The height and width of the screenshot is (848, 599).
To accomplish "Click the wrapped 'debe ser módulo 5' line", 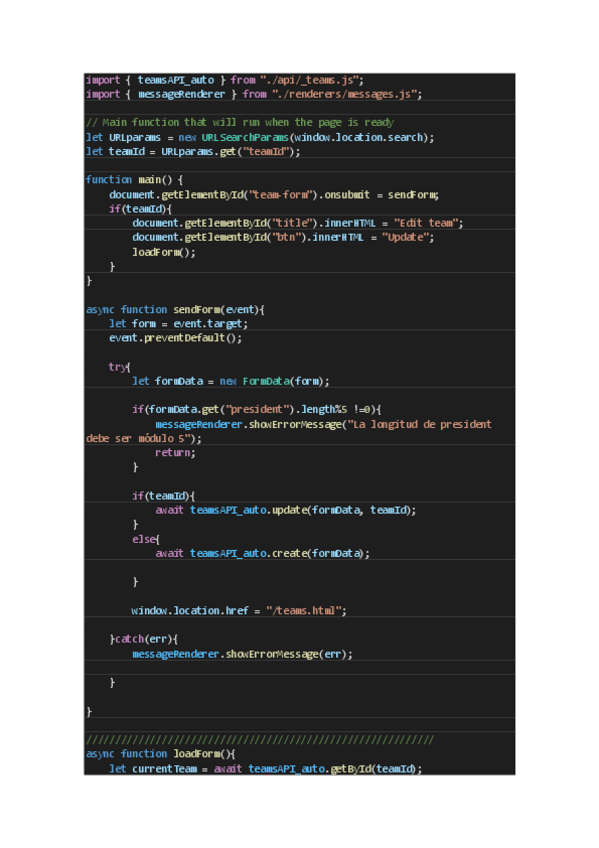I will (144, 438).
